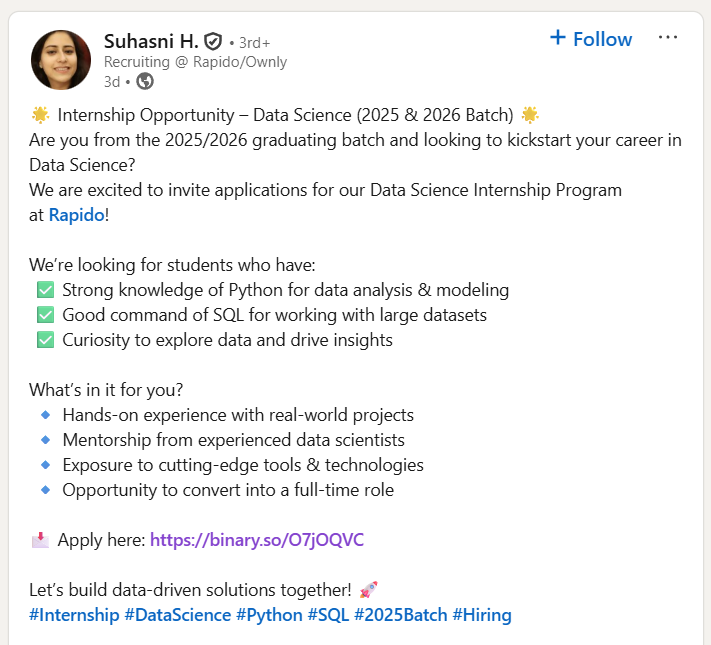Click the green checkmark beside SQL command
This screenshot has width=711, height=645.
click(45, 315)
